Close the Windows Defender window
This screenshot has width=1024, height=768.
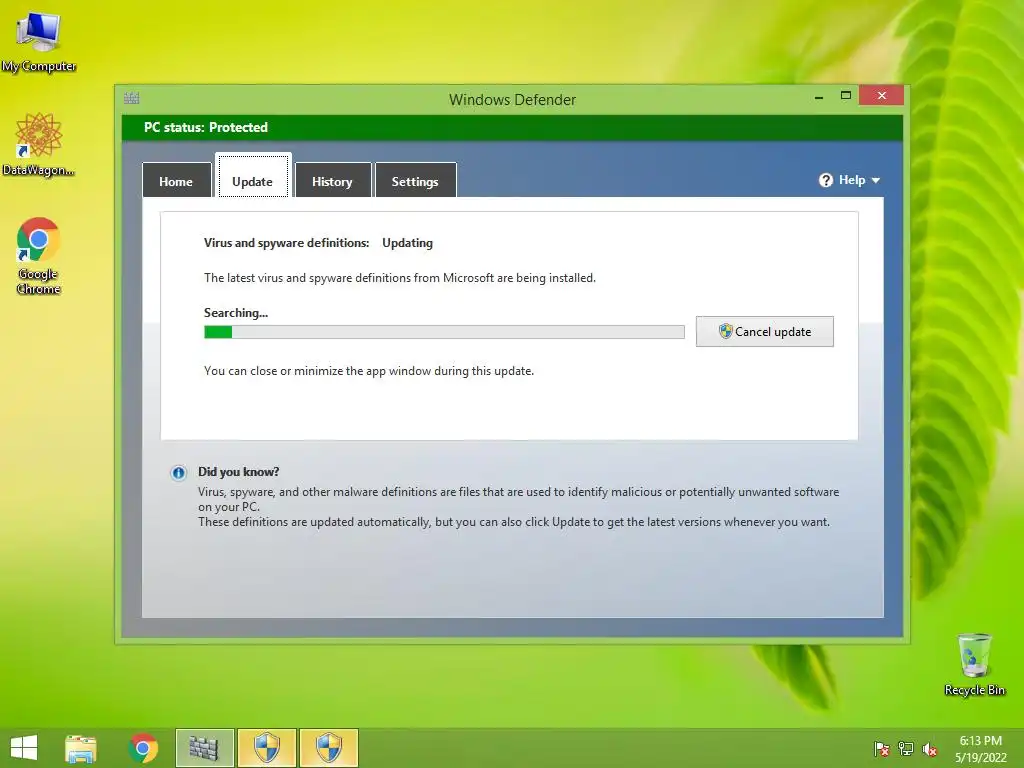point(882,95)
